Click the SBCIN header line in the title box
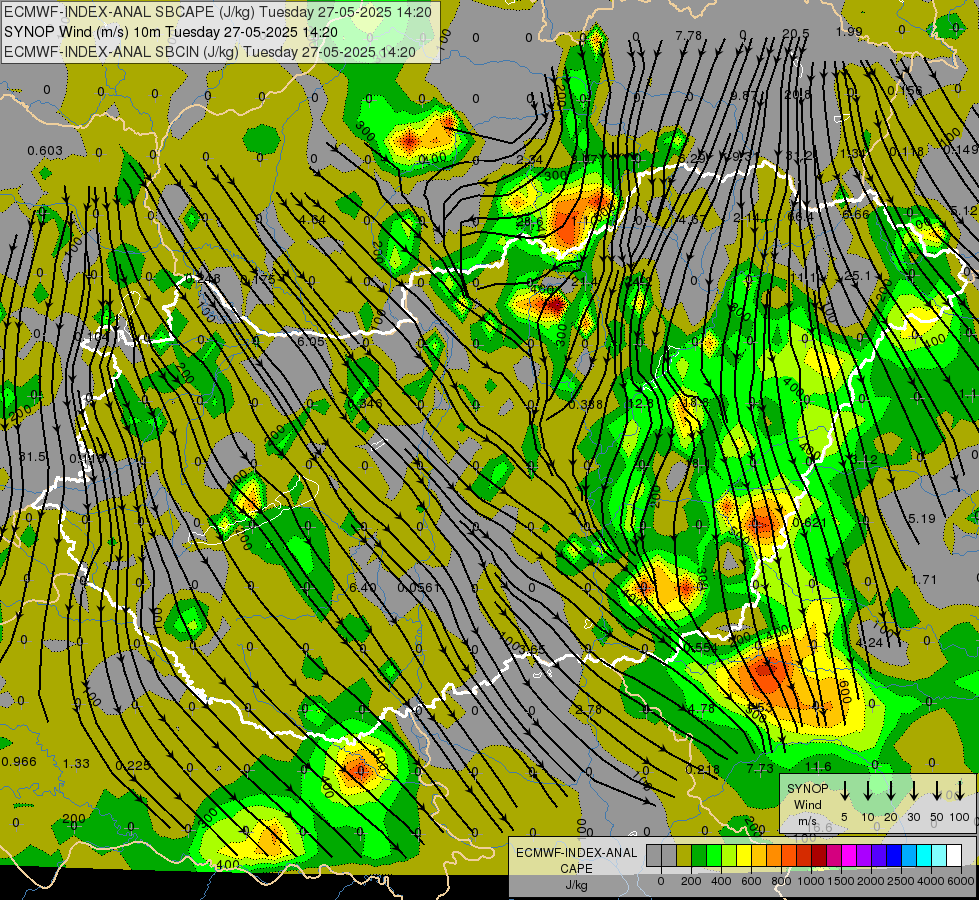 (210, 52)
